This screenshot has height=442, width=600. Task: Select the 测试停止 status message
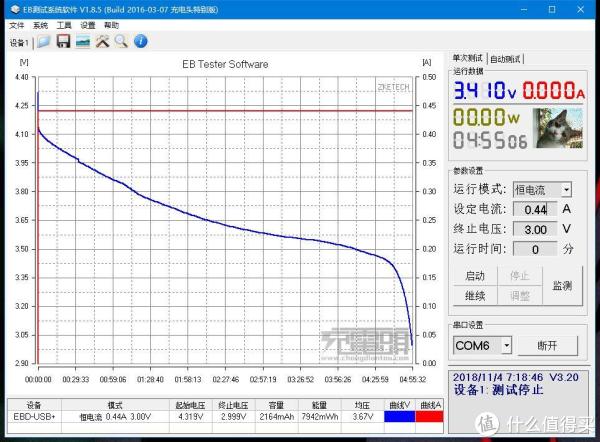pos(517,390)
